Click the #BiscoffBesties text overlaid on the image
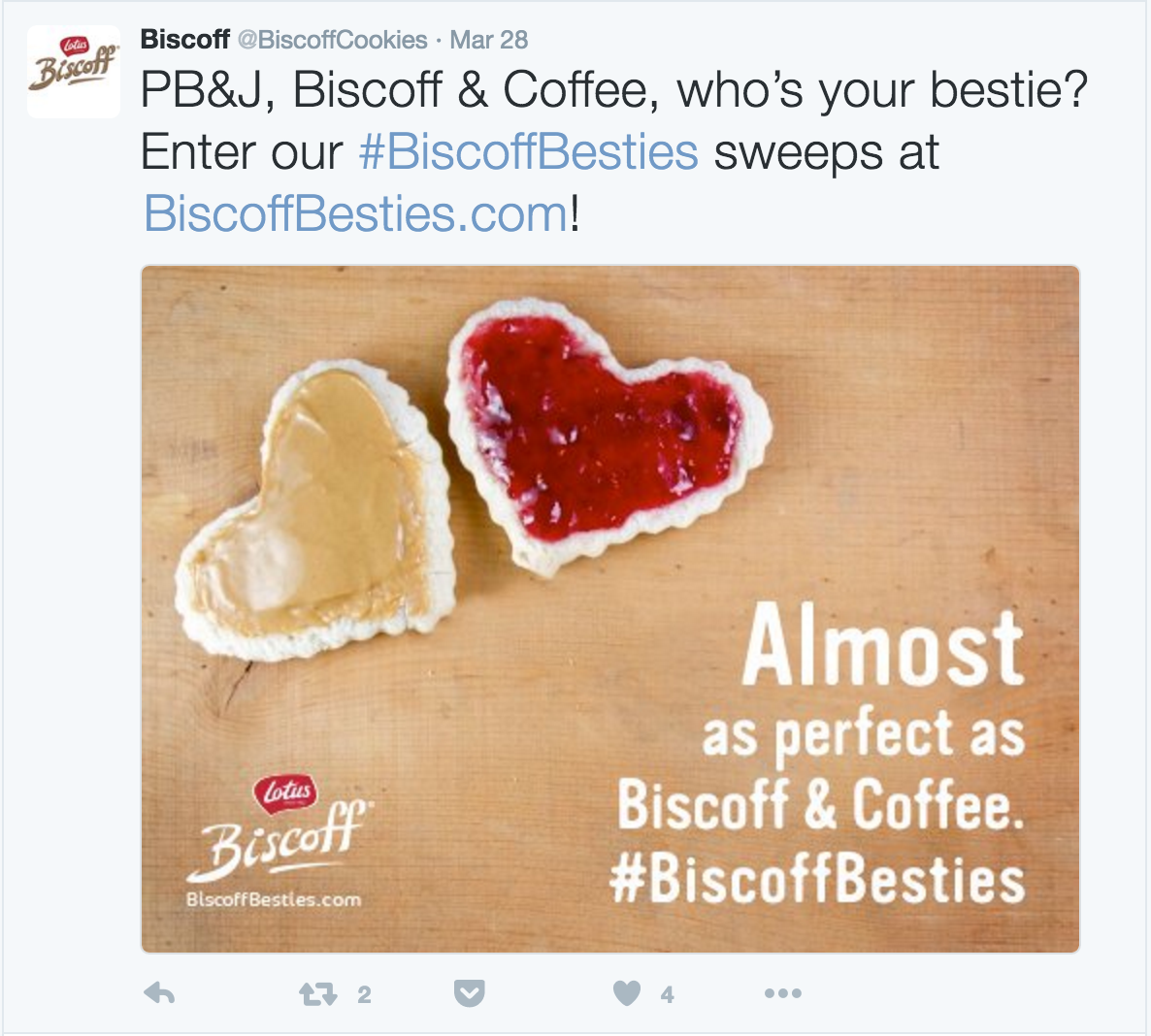The width and height of the screenshot is (1151, 1036). pos(817,879)
